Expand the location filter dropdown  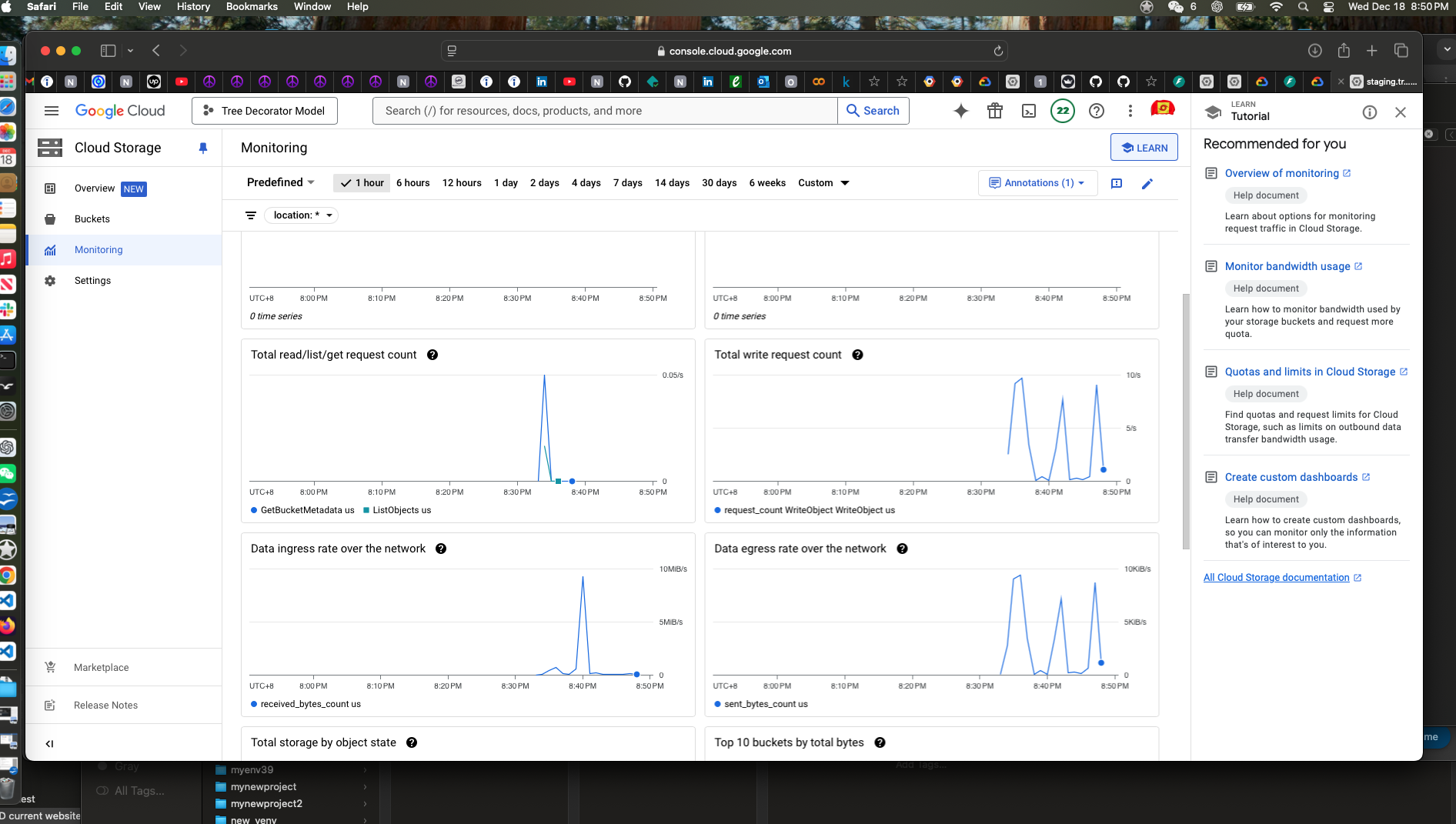tap(301, 215)
